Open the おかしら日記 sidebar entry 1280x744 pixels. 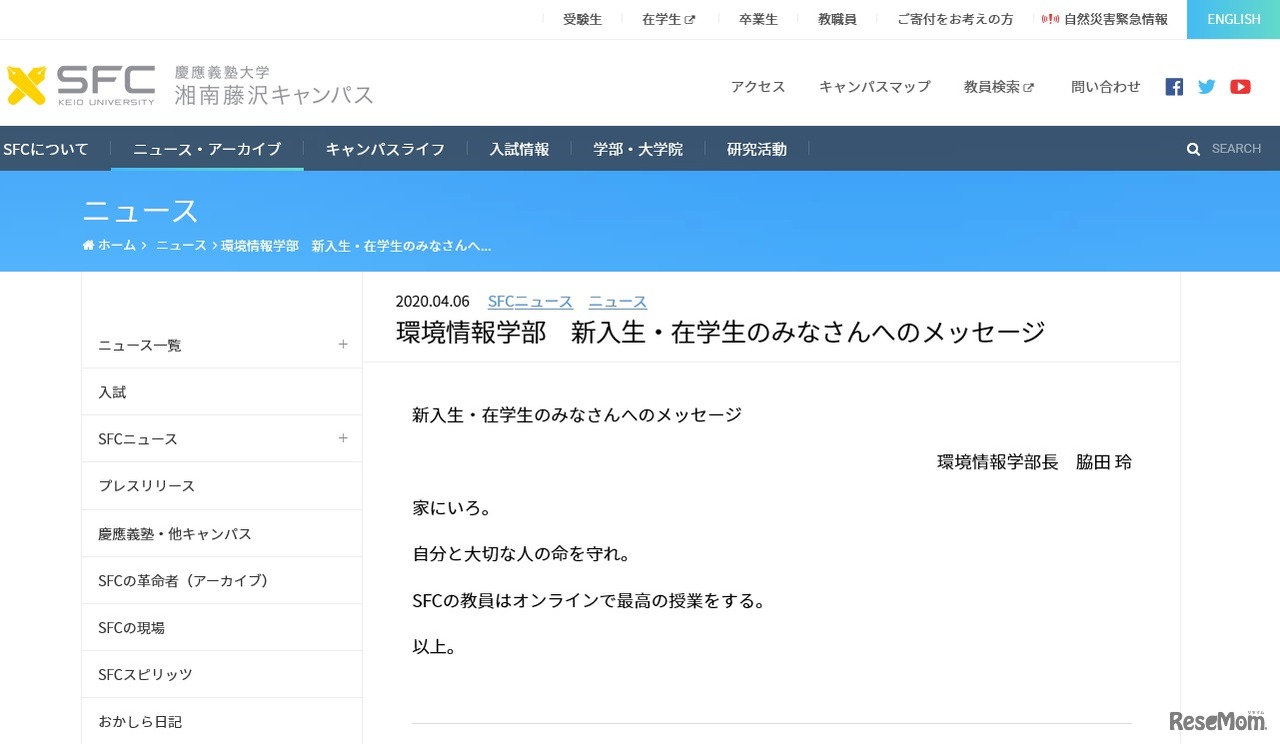pos(140,721)
